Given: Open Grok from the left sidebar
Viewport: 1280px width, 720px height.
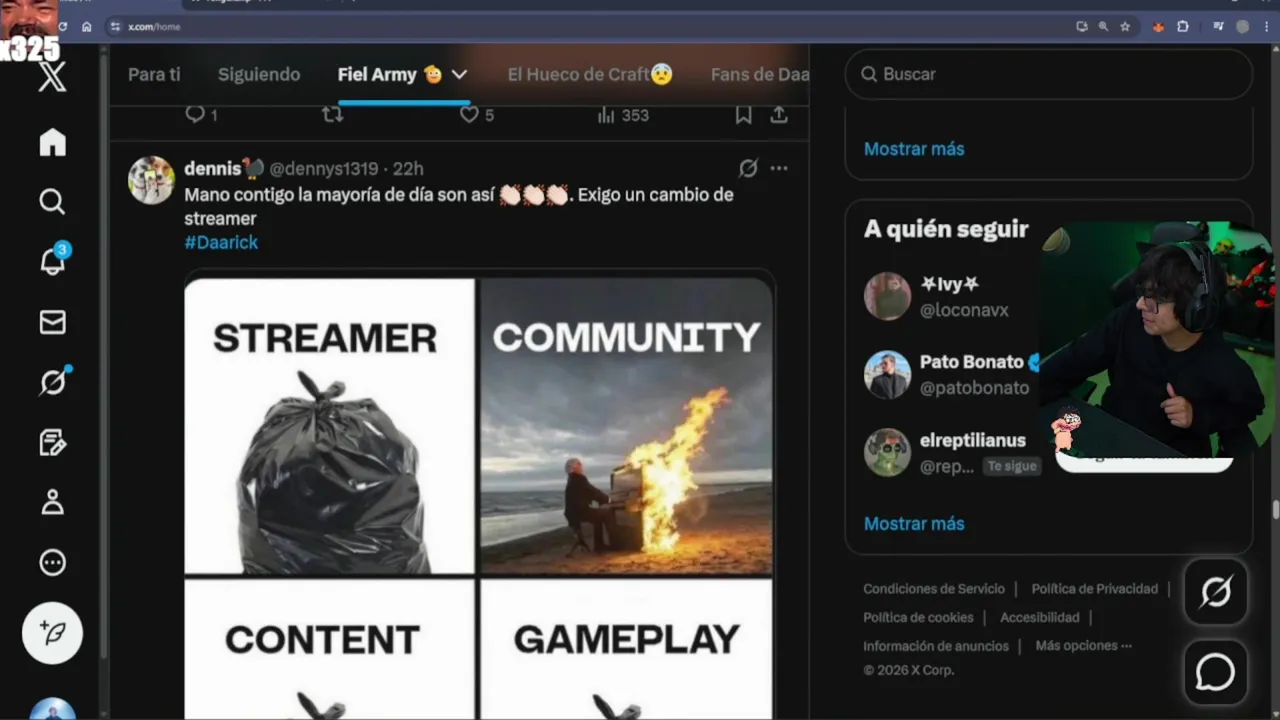Looking at the screenshot, I should pos(53,381).
